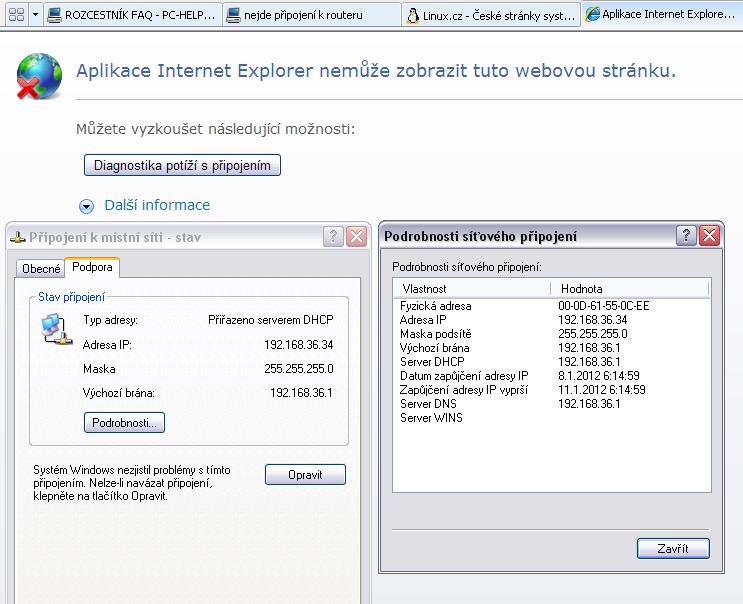Click the globe error icon
This screenshot has width=743, height=604.
pos(38,75)
